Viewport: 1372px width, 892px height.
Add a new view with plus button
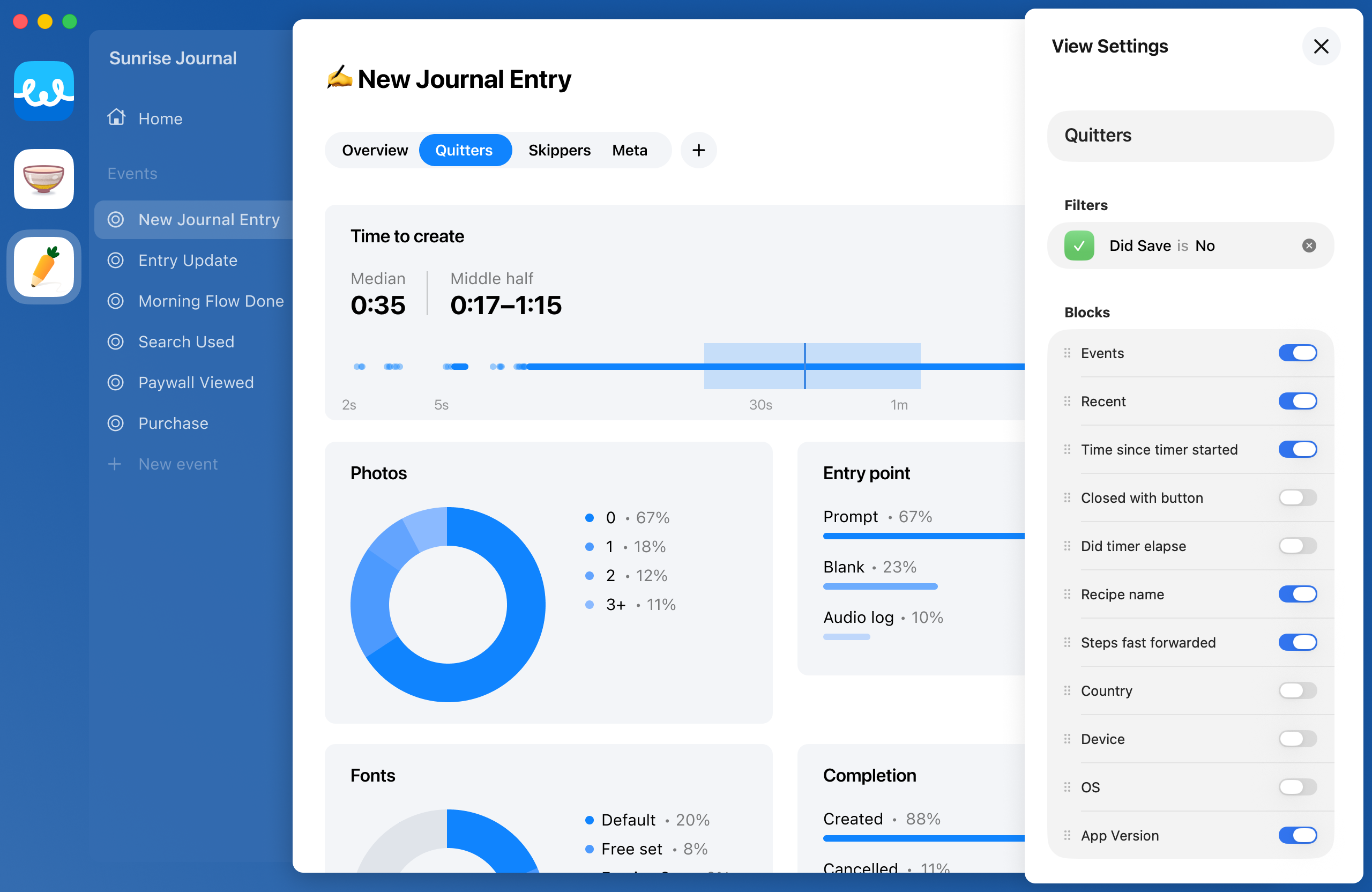pos(698,151)
